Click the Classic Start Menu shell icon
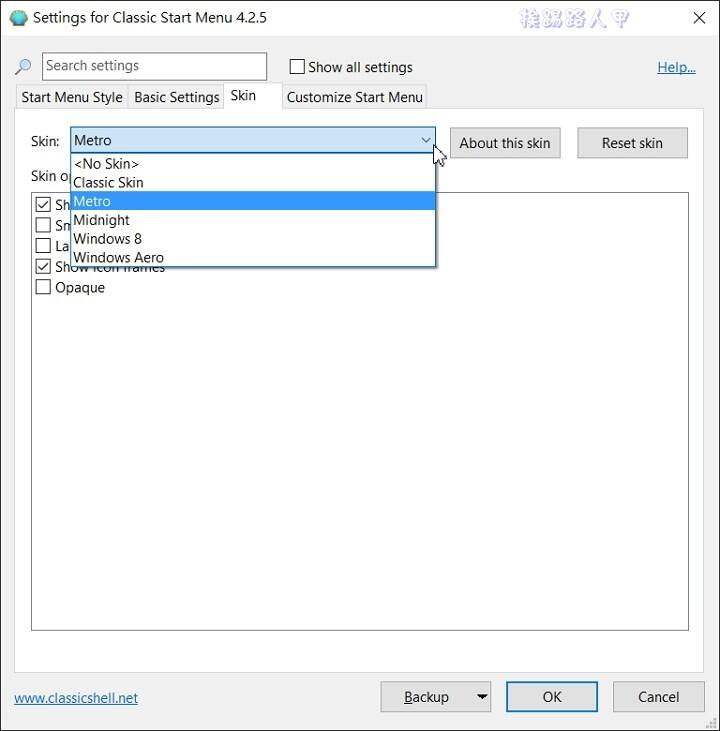 18,18
